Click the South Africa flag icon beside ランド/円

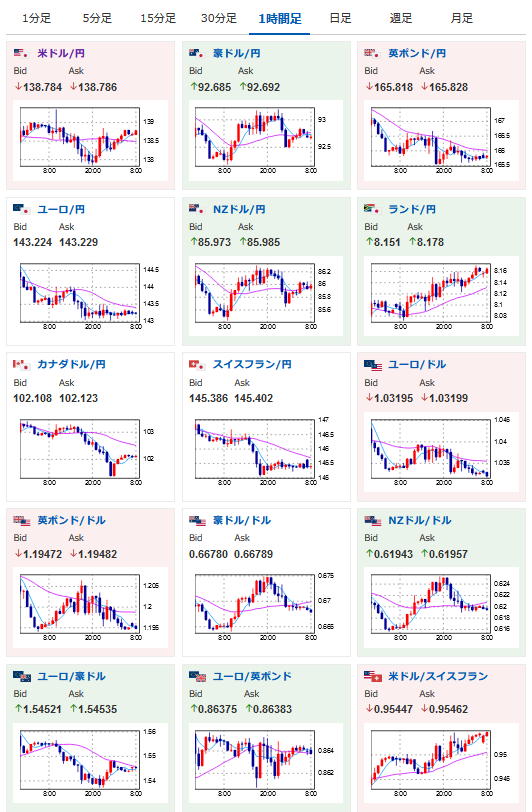tap(372, 209)
